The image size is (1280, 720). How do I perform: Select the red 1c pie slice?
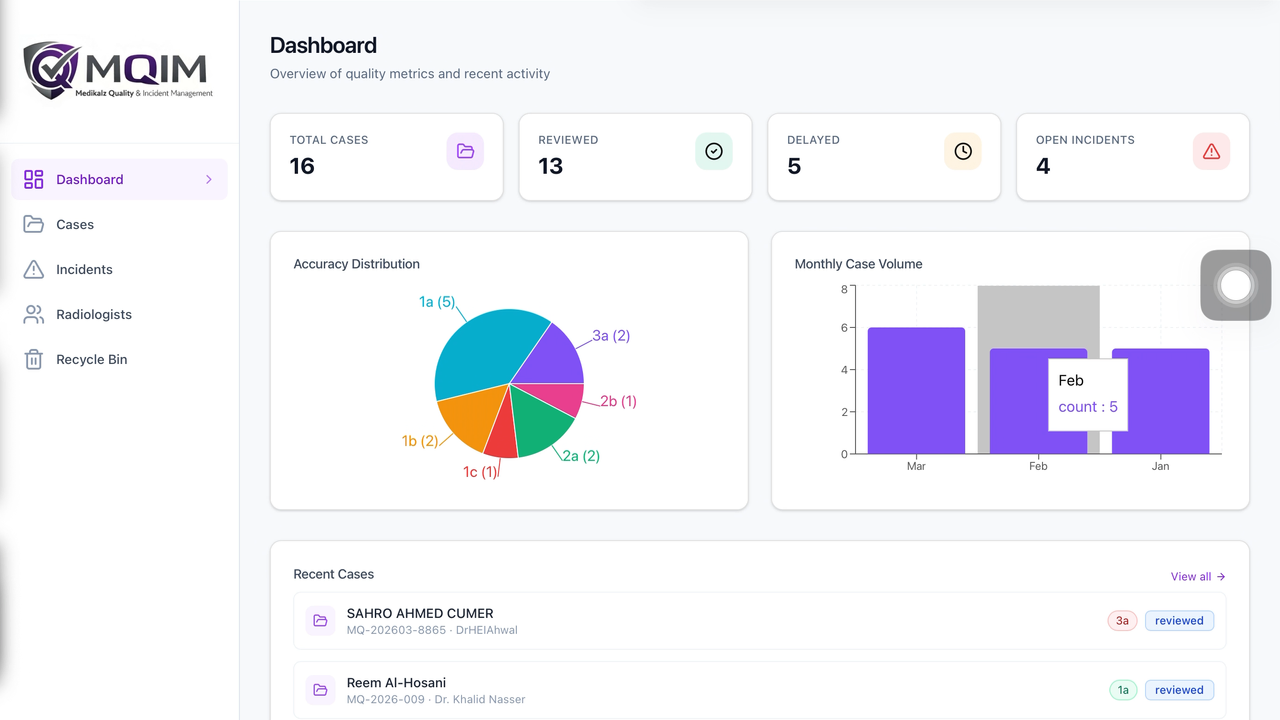pyautogui.click(x=503, y=436)
